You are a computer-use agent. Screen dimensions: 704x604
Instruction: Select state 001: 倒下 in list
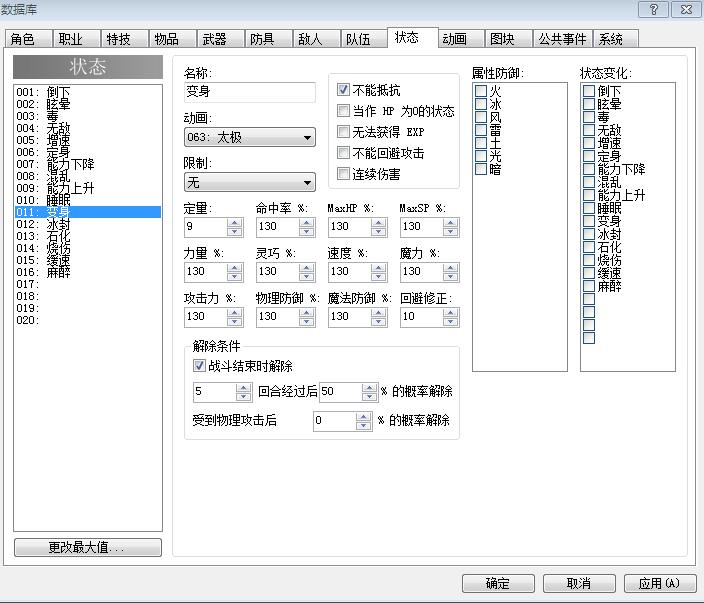(x=88, y=92)
